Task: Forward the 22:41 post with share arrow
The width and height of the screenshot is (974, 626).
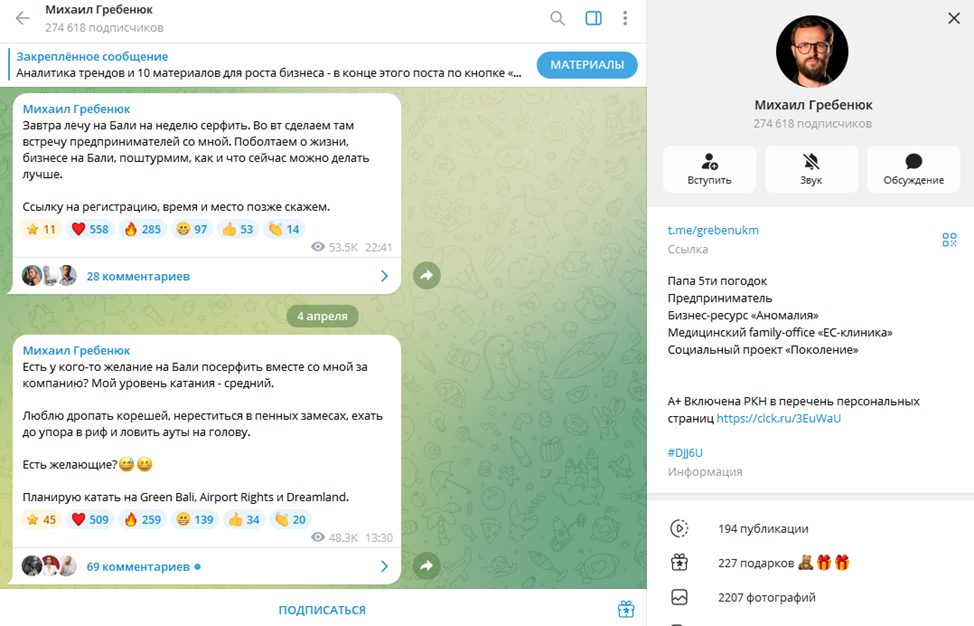Action: pos(427,275)
